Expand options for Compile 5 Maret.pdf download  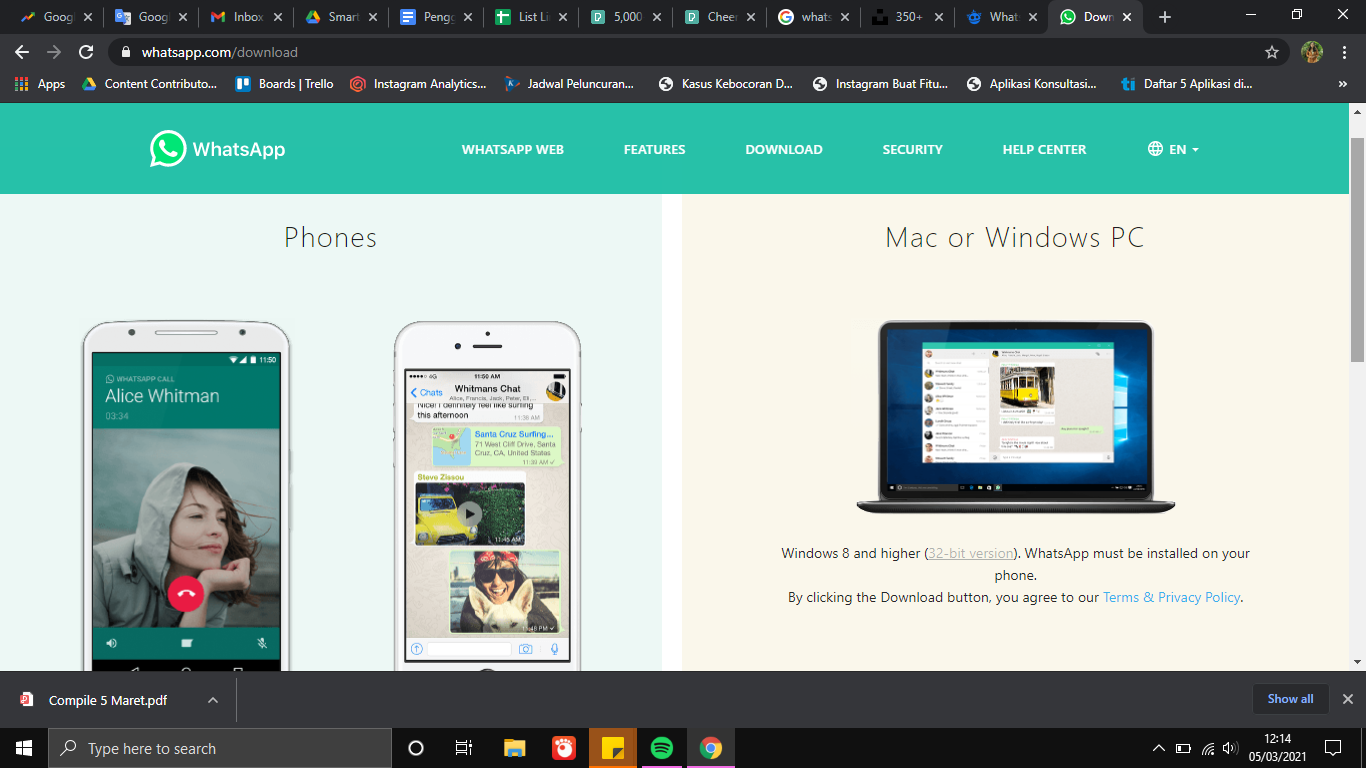point(212,700)
